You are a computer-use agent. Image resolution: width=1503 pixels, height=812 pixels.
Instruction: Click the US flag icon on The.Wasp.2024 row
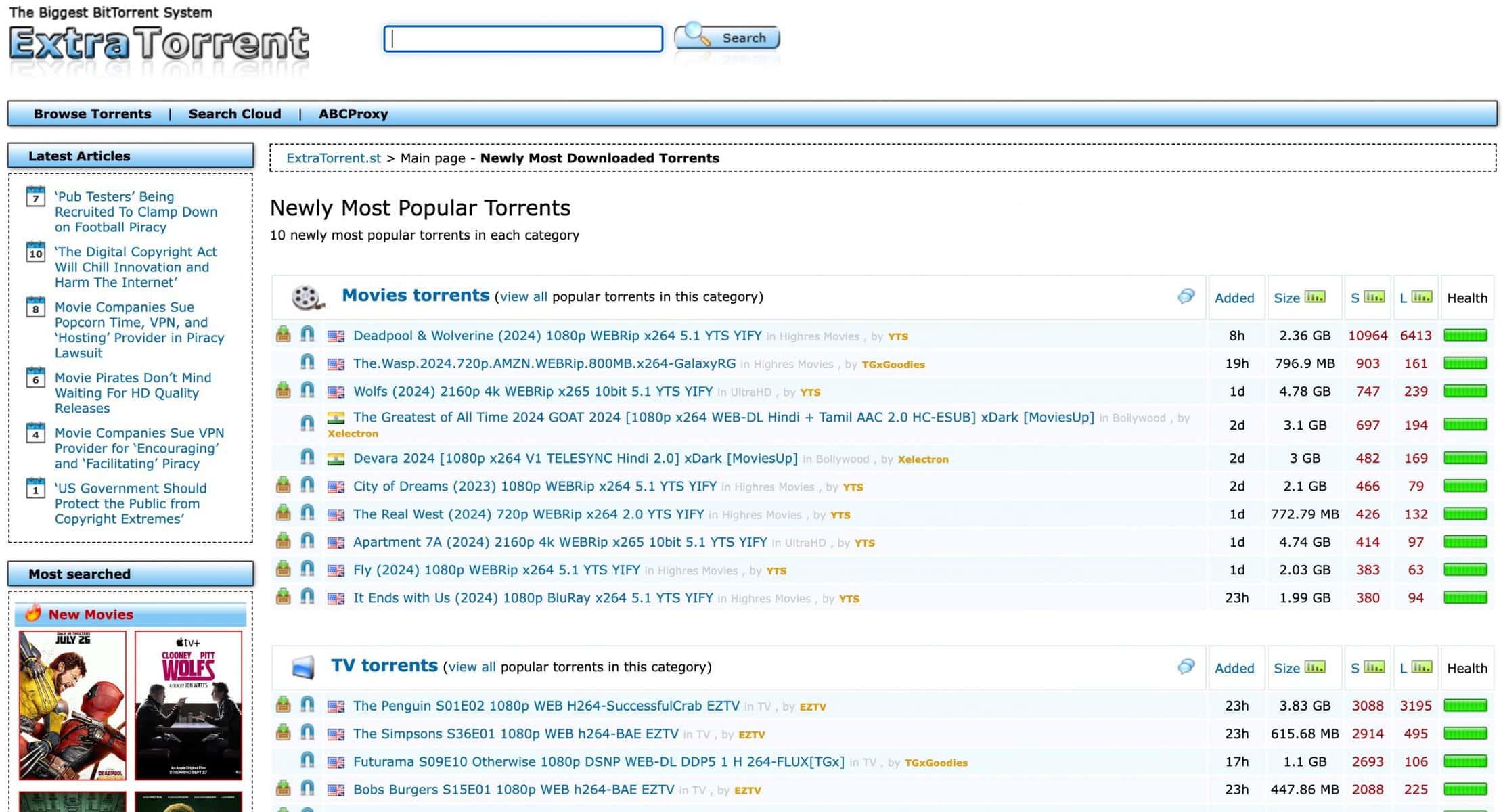[336, 364]
